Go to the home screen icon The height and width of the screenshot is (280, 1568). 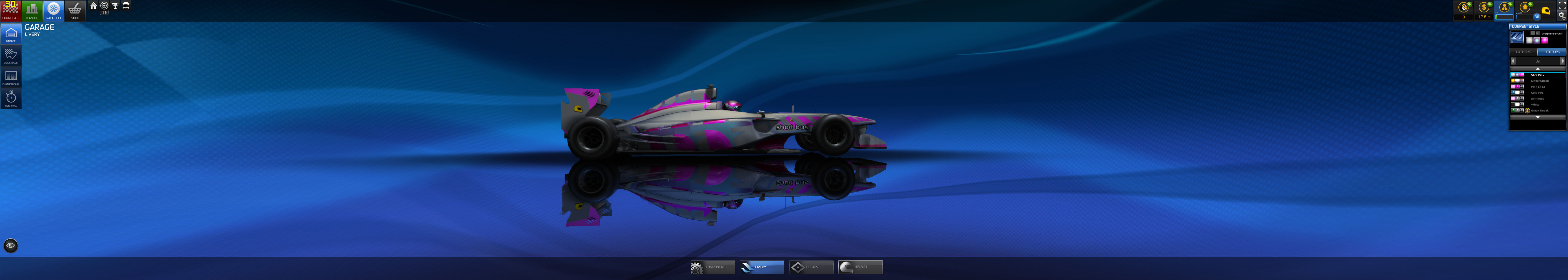[93, 5]
